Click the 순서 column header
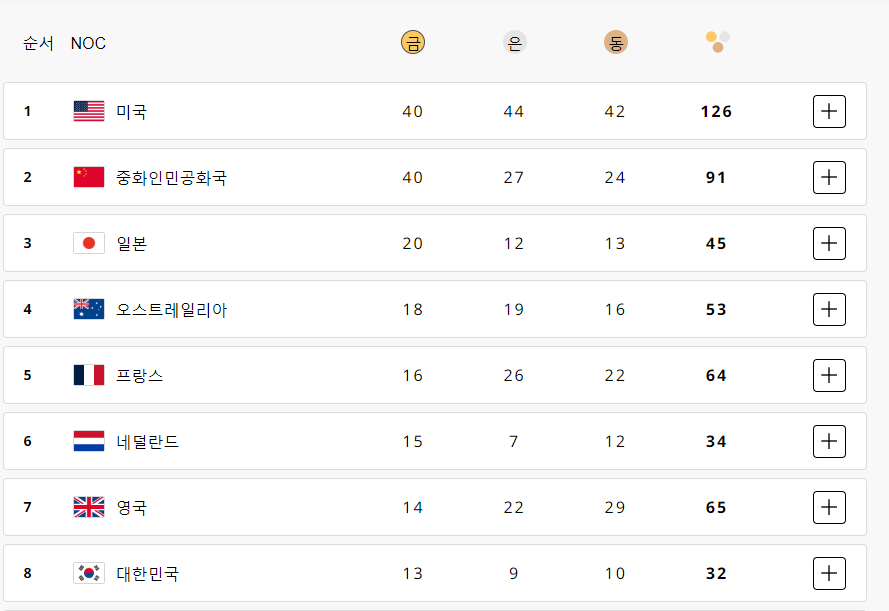The height and width of the screenshot is (611, 889). [38, 43]
